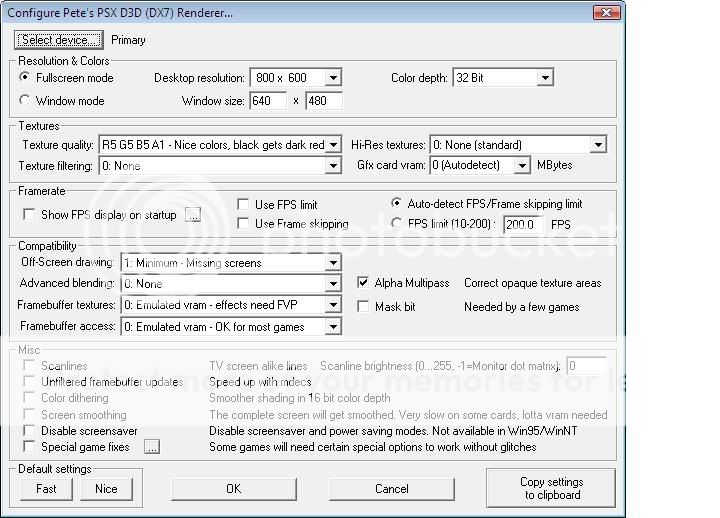Image resolution: width=720 pixels, height=518 pixels.
Task: Apply the Nice default settings
Action: [x=106, y=489]
